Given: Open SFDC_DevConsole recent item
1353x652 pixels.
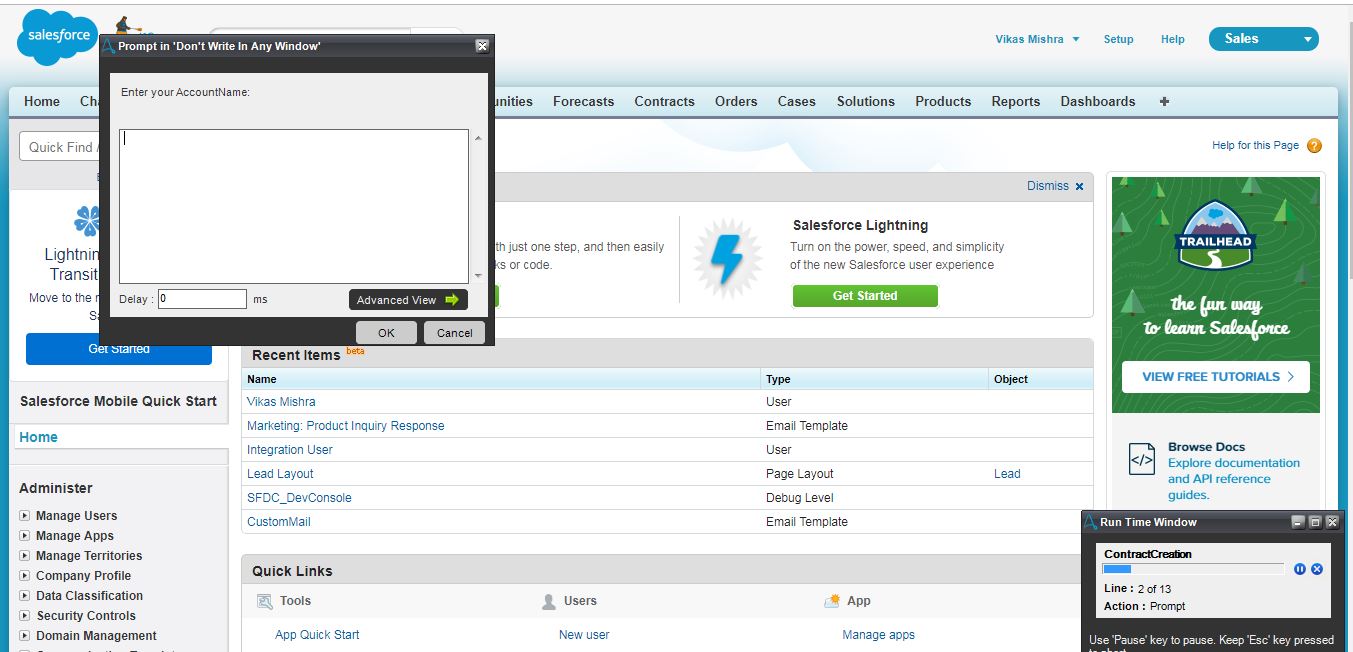Looking at the screenshot, I should [x=299, y=498].
